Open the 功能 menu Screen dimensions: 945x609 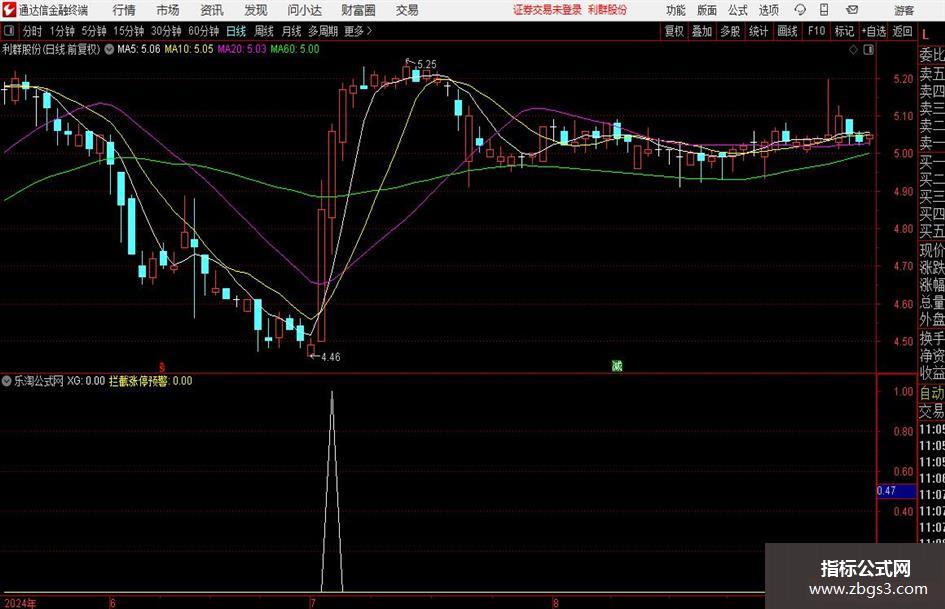pyautogui.click(x=676, y=10)
